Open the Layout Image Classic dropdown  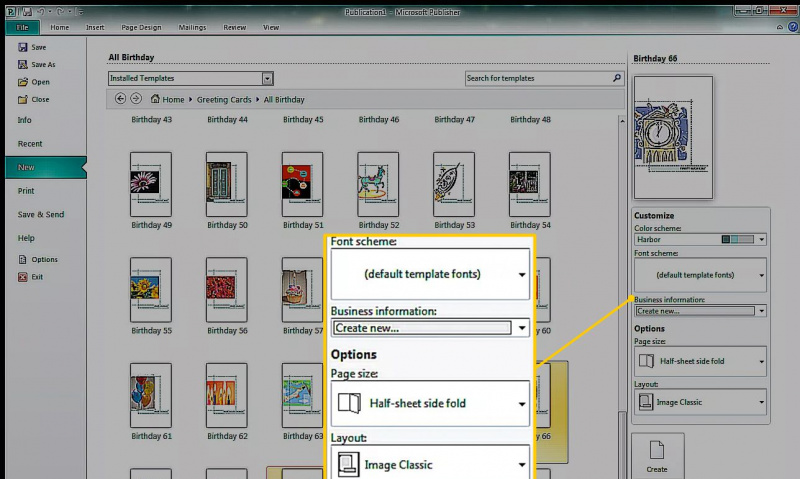[x=700, y=402]
